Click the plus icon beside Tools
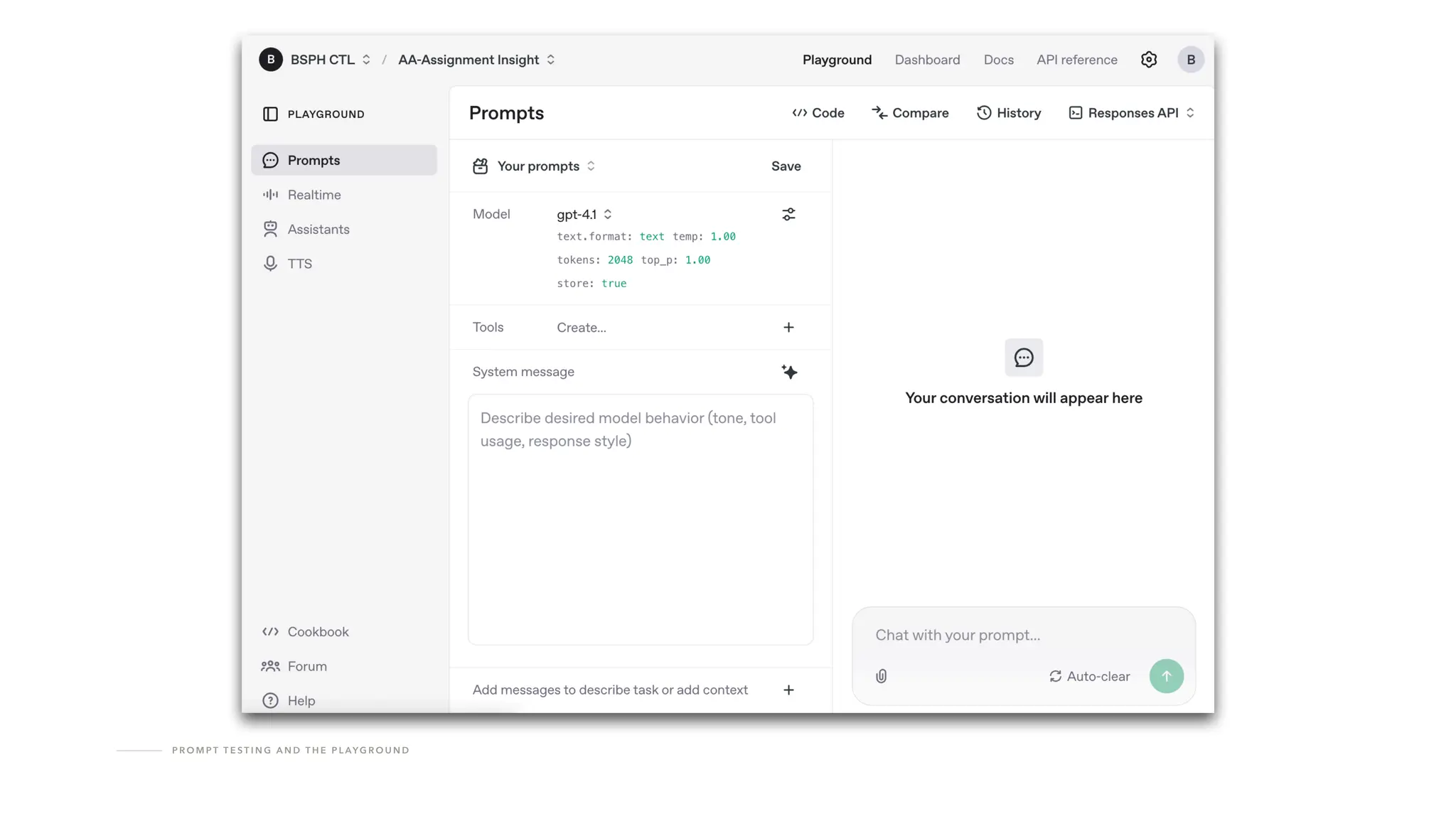Viewport: 1456px width, 819px height. click(788, 327)
